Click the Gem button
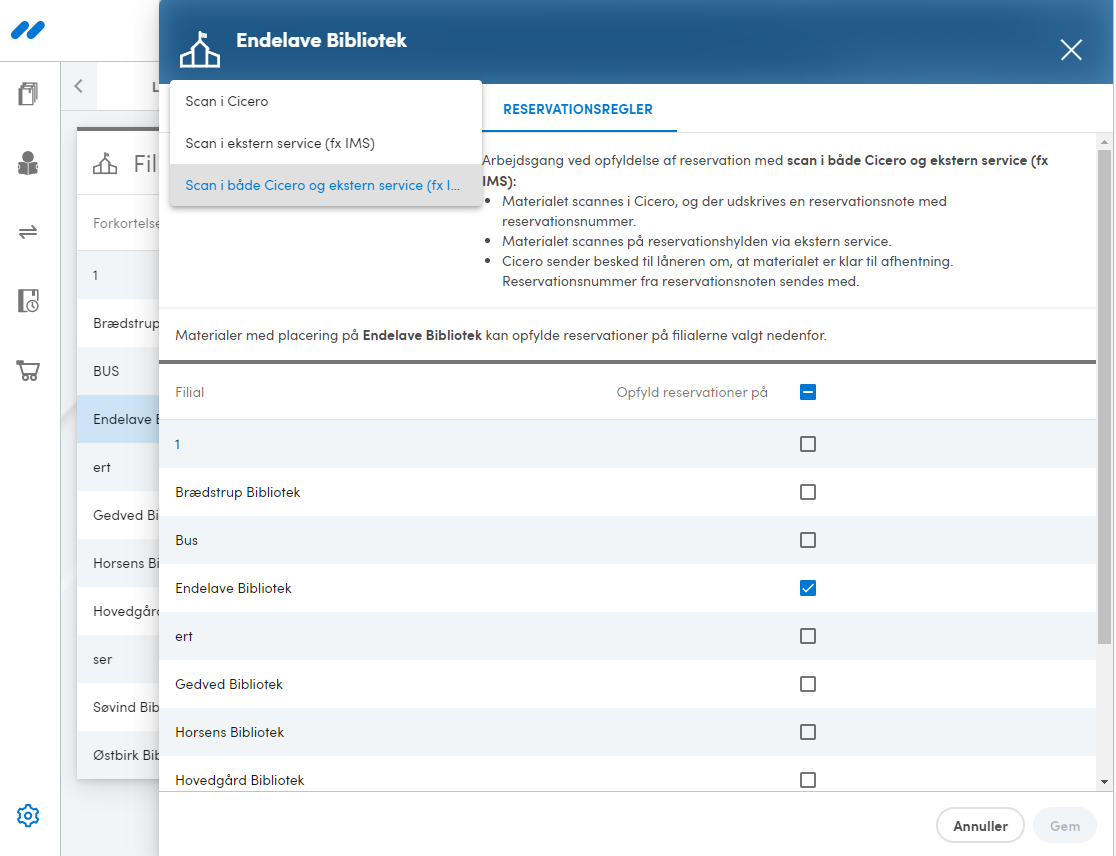This screenshot has width=1116, height=856. coord(1065,826)
